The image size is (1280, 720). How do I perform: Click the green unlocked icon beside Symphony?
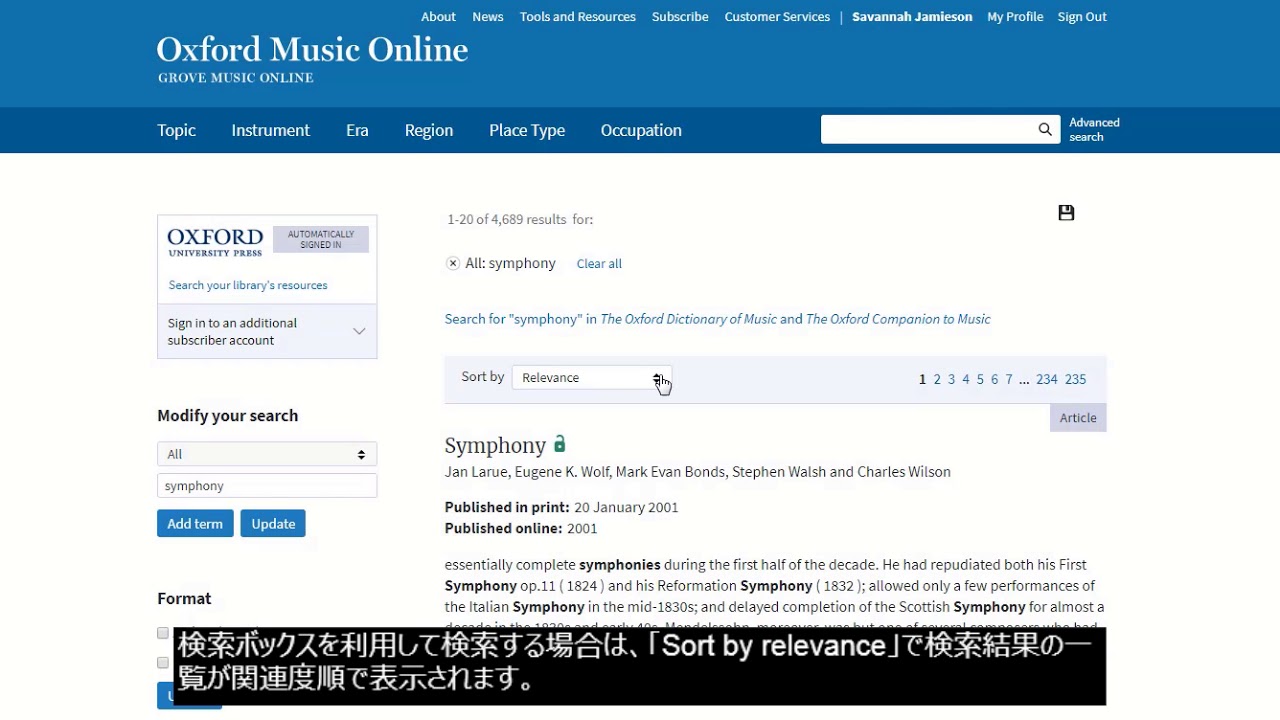(560, 444)
